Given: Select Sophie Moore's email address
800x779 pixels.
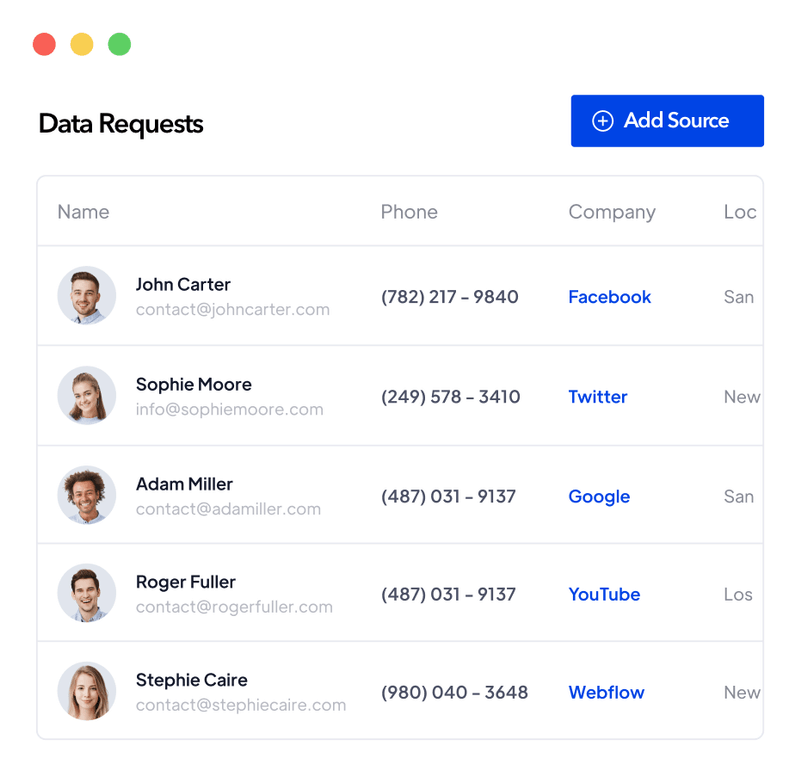Looking at the screenshot, I should 230,410.
